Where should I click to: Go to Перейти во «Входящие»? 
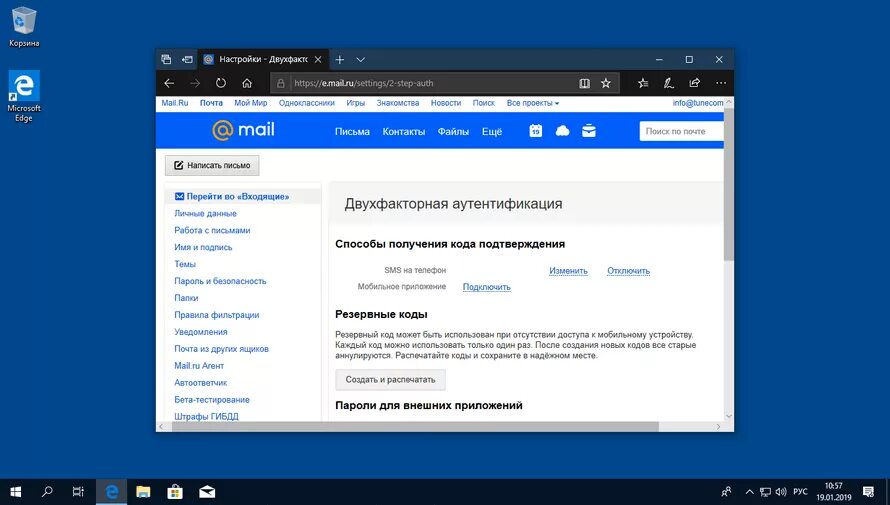tap(237, 196)
